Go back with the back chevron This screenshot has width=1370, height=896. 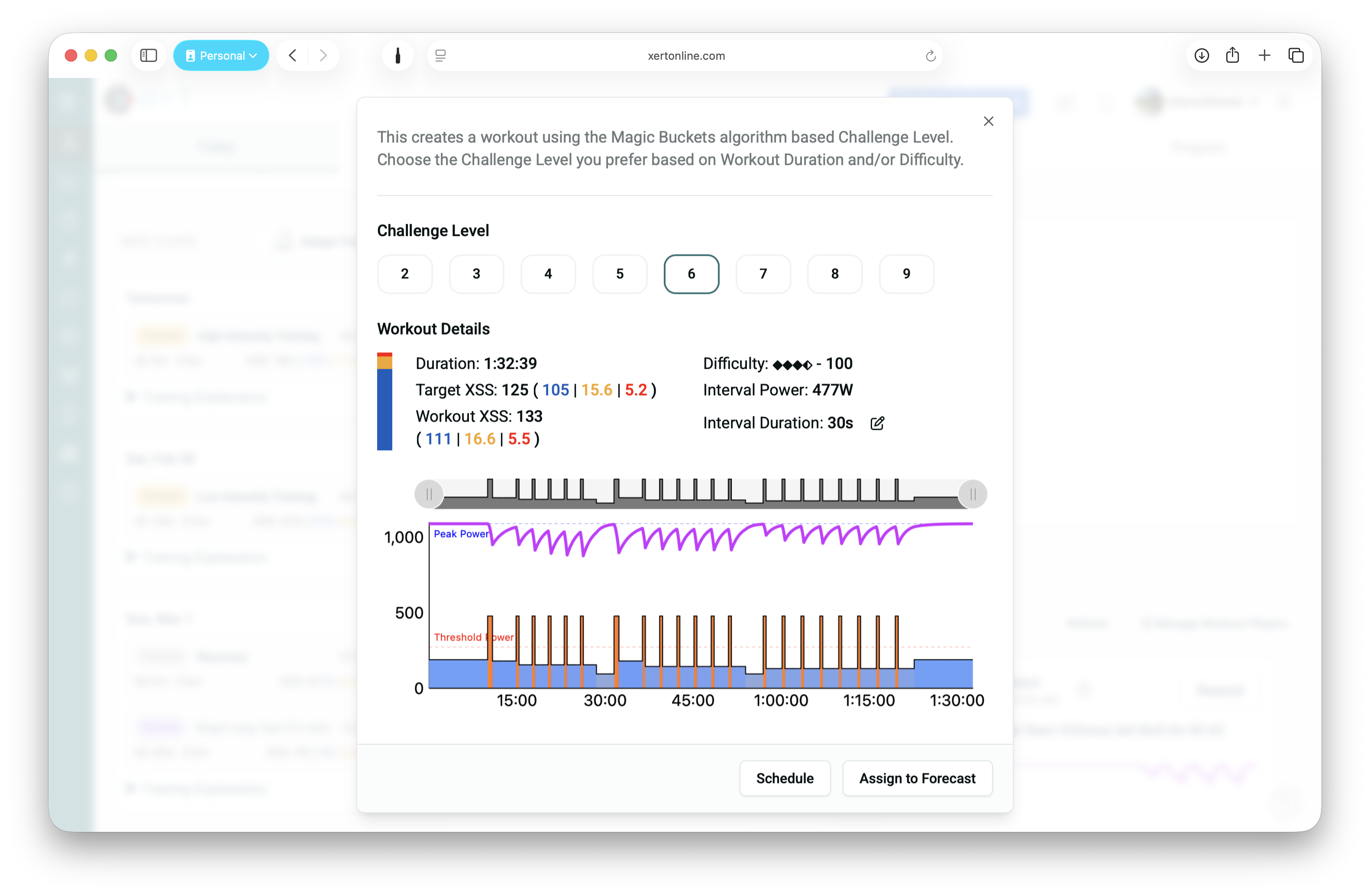click(292, 55)
